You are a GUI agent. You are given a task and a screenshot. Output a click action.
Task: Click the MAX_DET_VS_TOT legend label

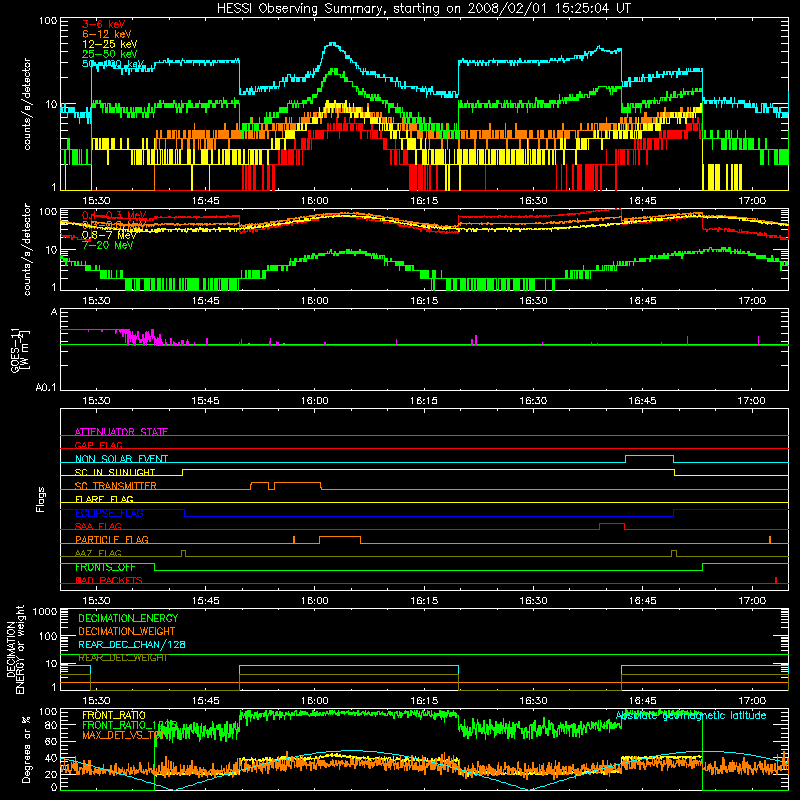pos(123,735)
